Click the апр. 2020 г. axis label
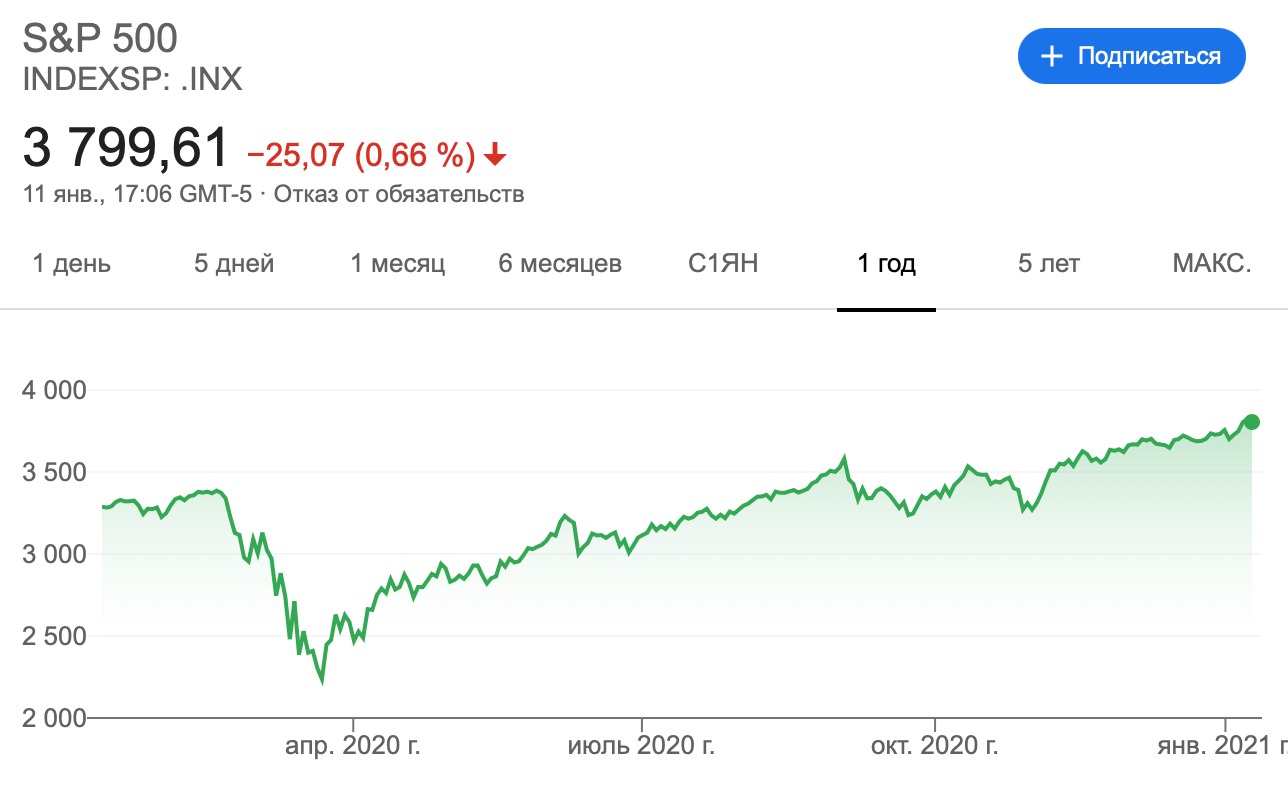1288x786 pixels. pyautogui.click(x=354, y=746)
